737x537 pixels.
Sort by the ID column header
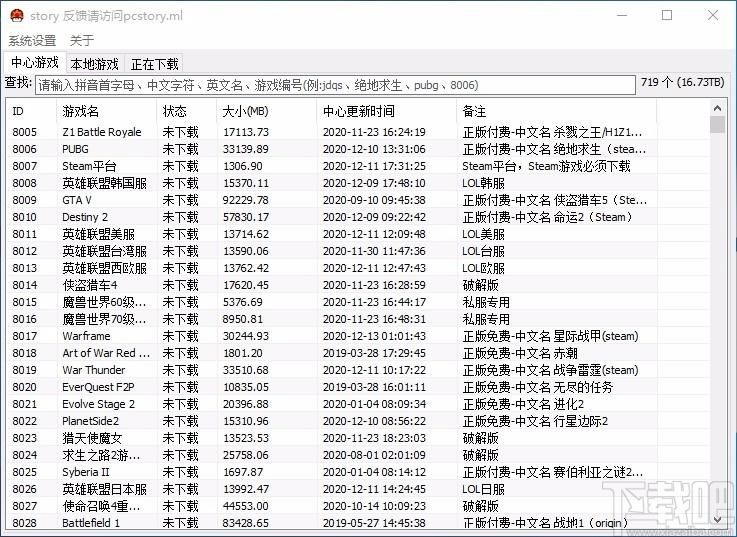pyautogui.click(x=32, y=111)
